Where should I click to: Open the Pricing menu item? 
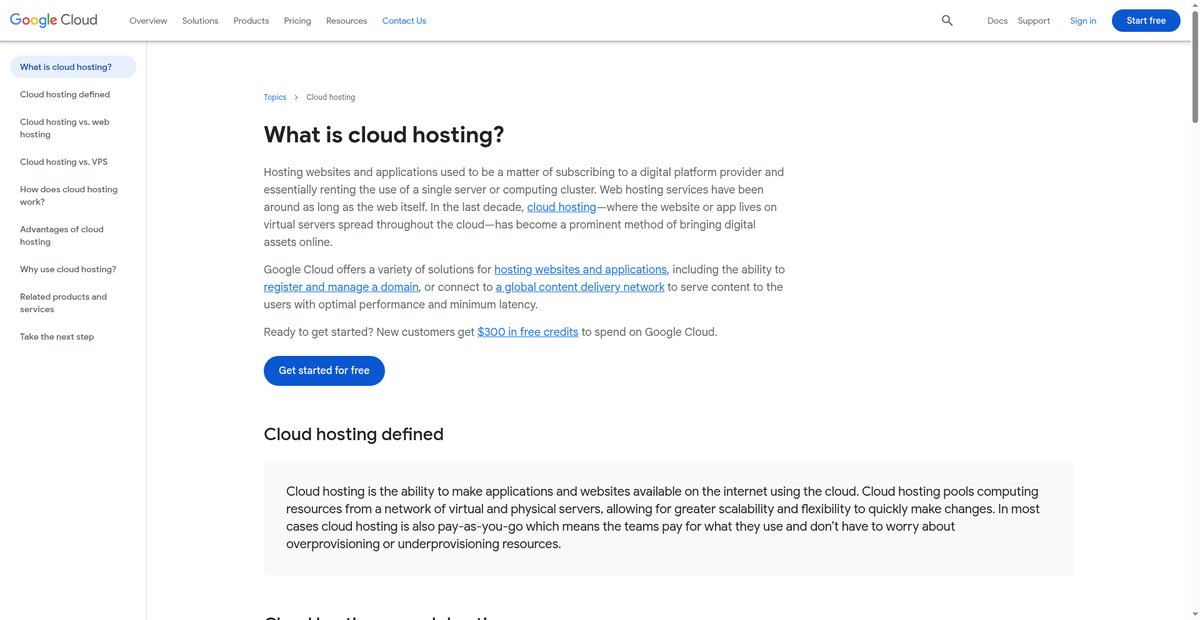297,20
